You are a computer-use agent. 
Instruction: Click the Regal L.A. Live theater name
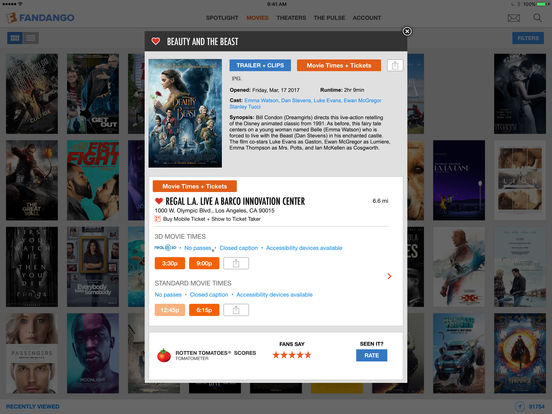coord(235,201)
